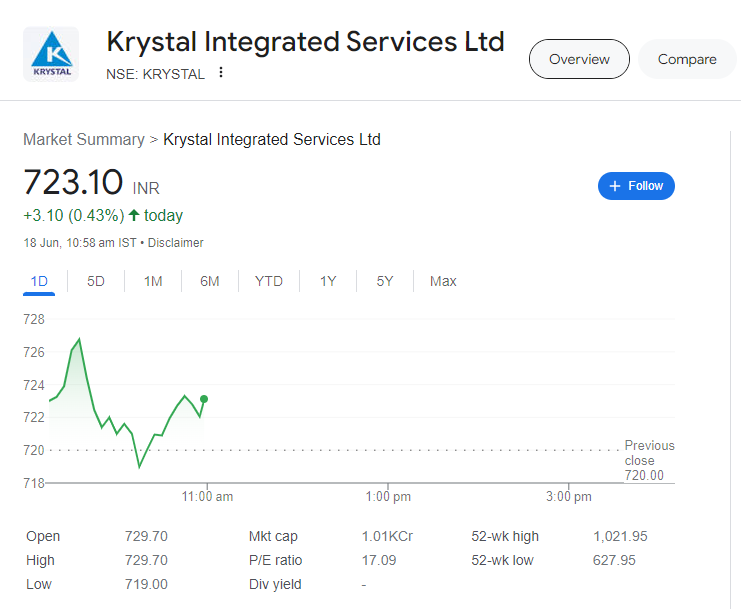Click the NSE: KRYSTAL ticker text

[x=155, y=74]
